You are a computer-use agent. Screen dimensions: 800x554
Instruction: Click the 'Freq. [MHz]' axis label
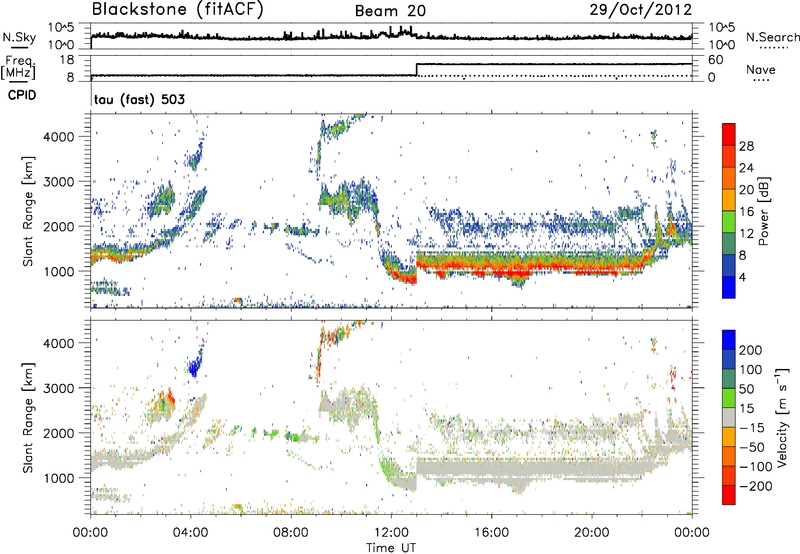18,67
